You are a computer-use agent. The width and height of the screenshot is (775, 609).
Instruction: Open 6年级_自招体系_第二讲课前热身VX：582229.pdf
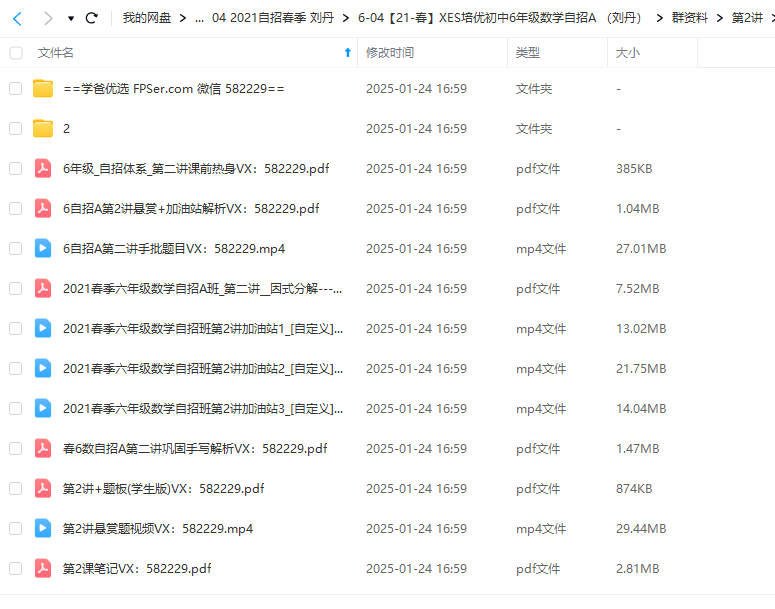pos(196,169)
